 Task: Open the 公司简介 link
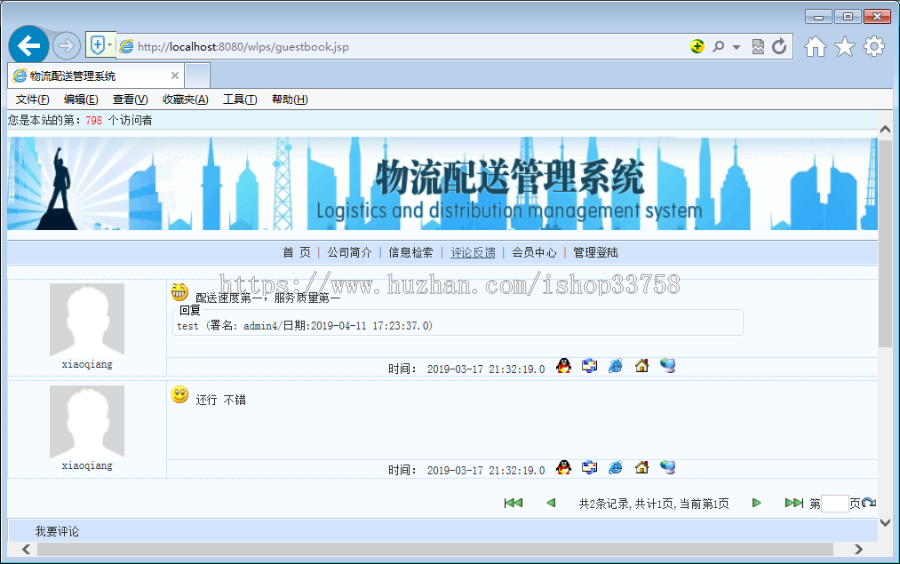(350, 252)
